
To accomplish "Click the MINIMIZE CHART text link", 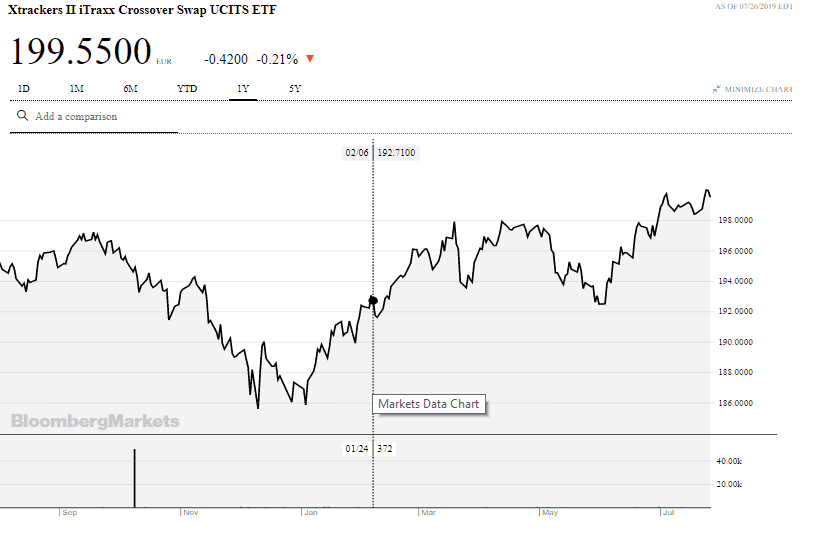I will pyautogui.click(x=759, y=89).
